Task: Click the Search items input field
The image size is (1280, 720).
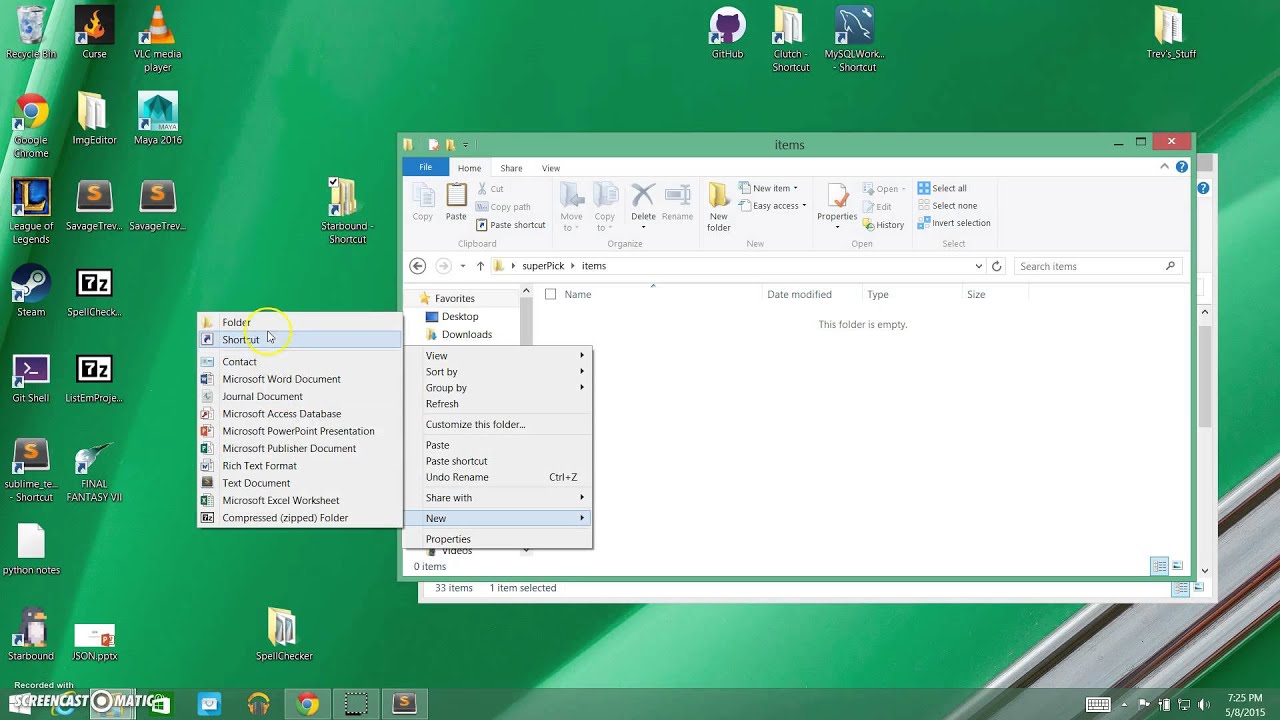Action: pyautogui.click(x=1090, y=266)
